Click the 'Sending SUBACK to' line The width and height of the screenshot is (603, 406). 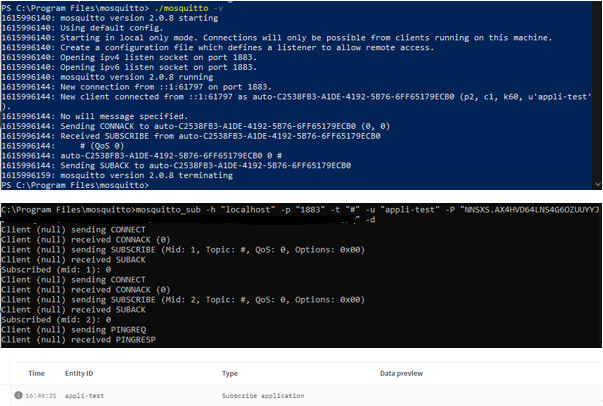[x=176, y=166]
